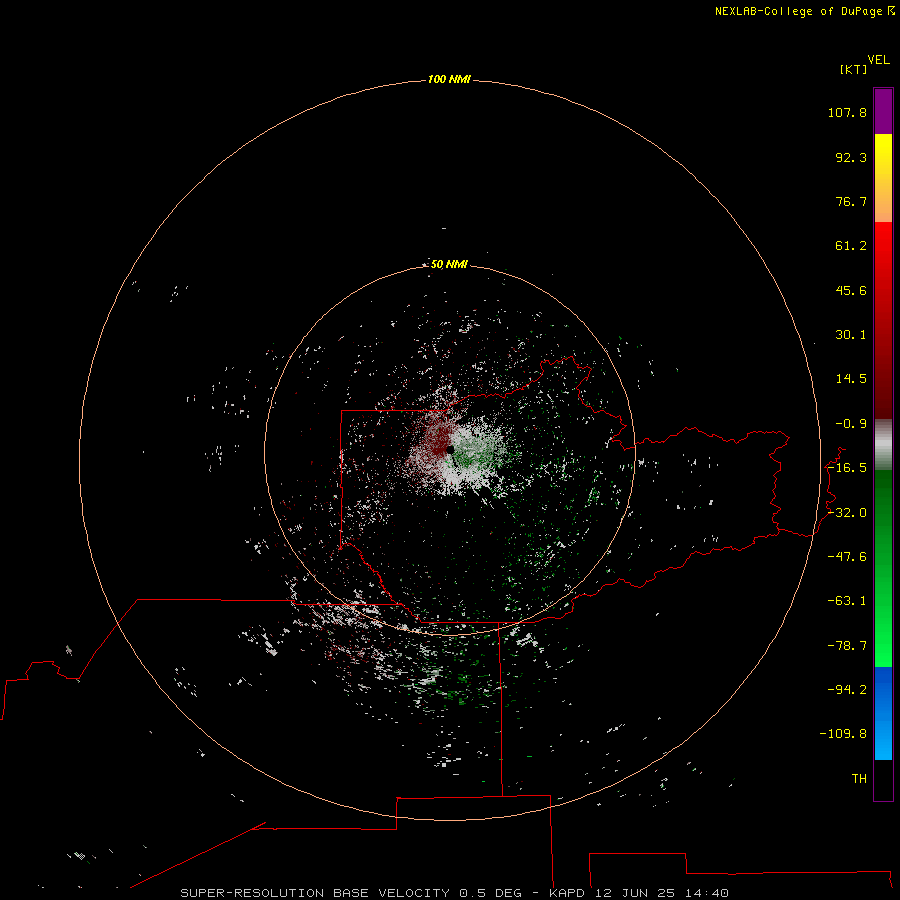The image size is (900, 900).
Task: Select the 30.1 legend value
Action: pos(851,335)
